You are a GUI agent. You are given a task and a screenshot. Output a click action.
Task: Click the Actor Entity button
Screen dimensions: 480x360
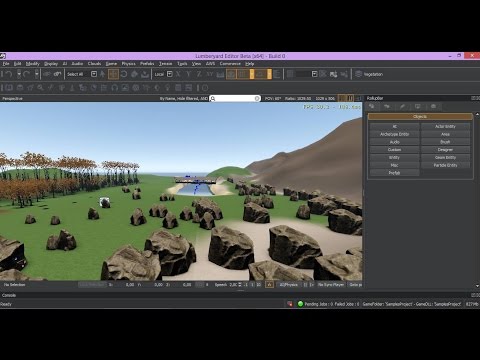point(445,126)
